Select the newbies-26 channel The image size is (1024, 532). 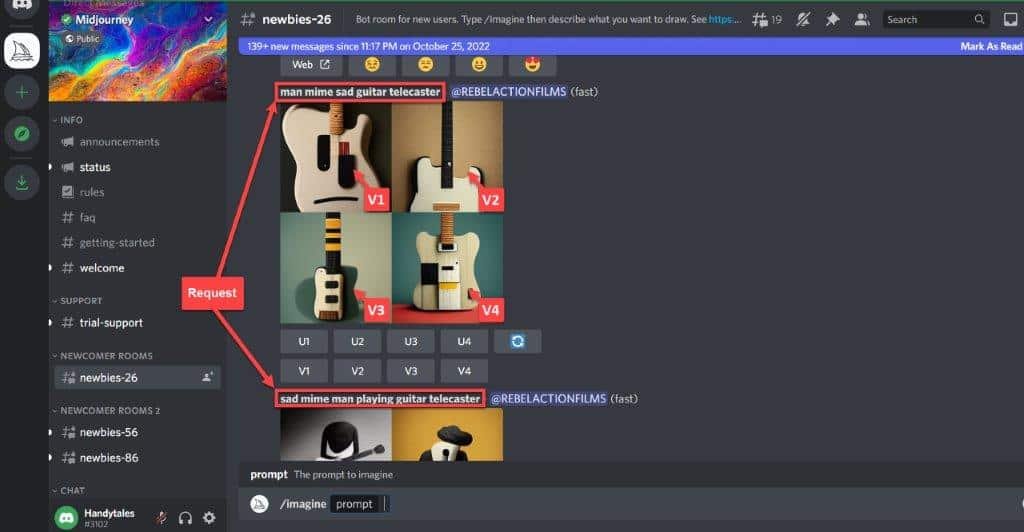[x=138, y=377]
